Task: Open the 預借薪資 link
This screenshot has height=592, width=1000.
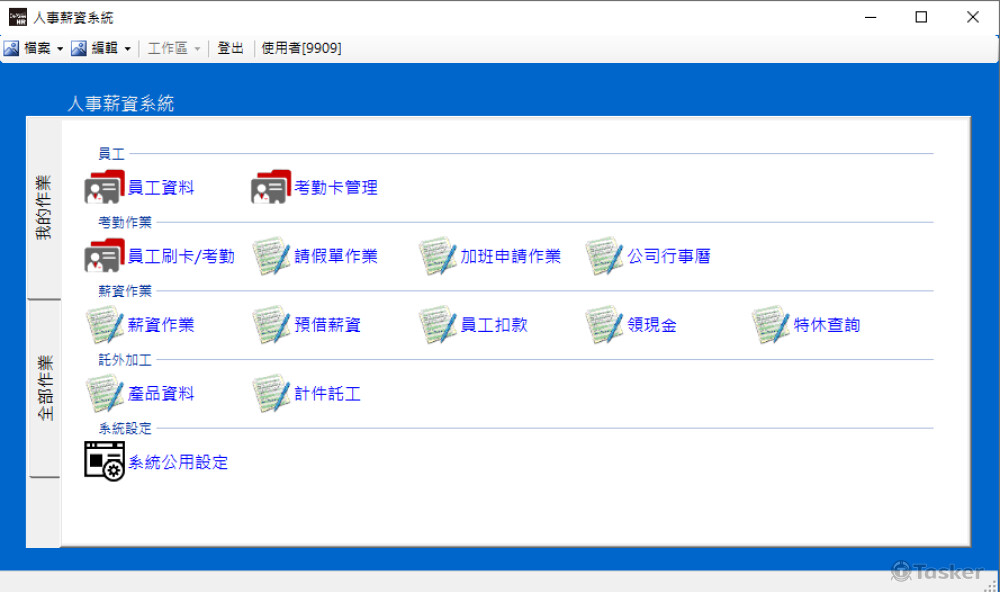Action: 327,325
